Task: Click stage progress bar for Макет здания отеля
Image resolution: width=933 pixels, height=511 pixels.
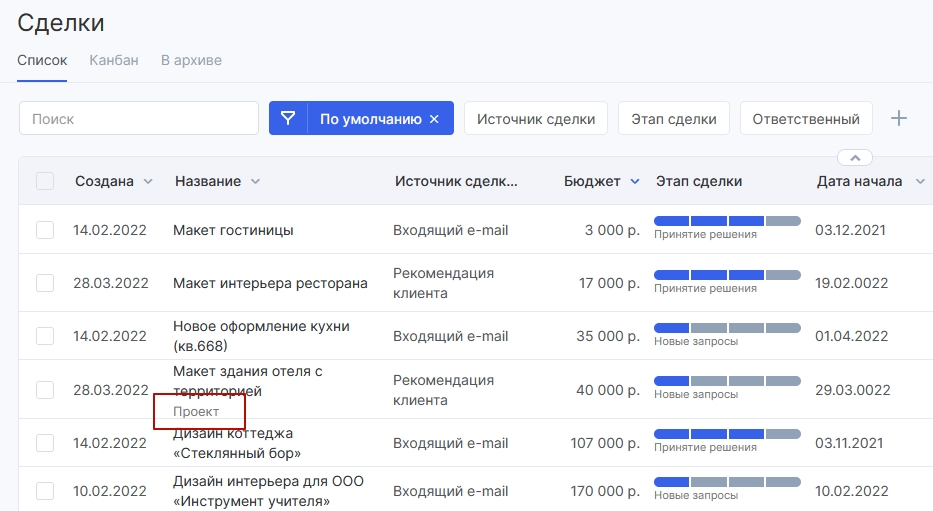Action: point(727,381)
